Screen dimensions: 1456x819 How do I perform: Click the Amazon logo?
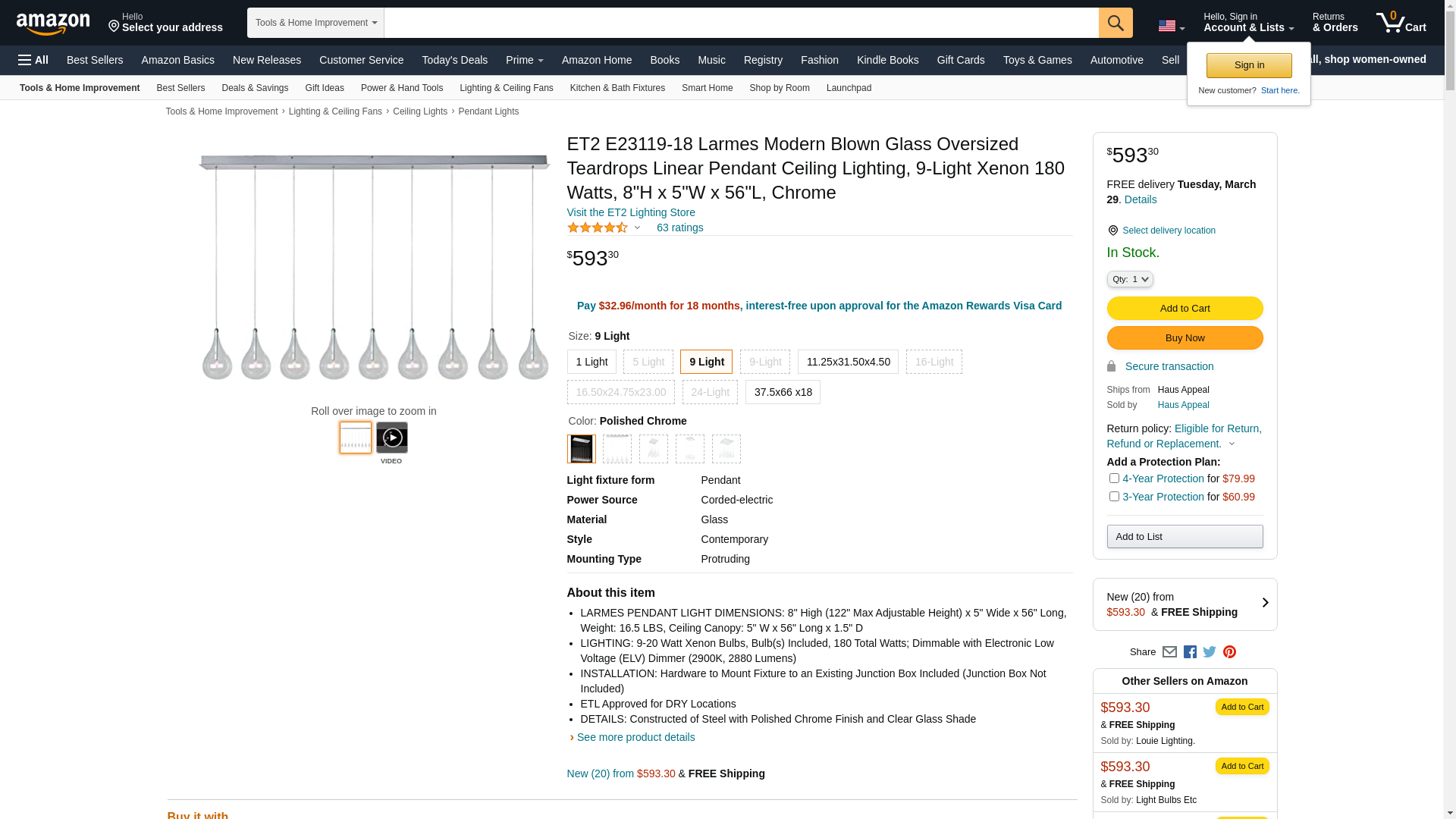coord(53,24)
